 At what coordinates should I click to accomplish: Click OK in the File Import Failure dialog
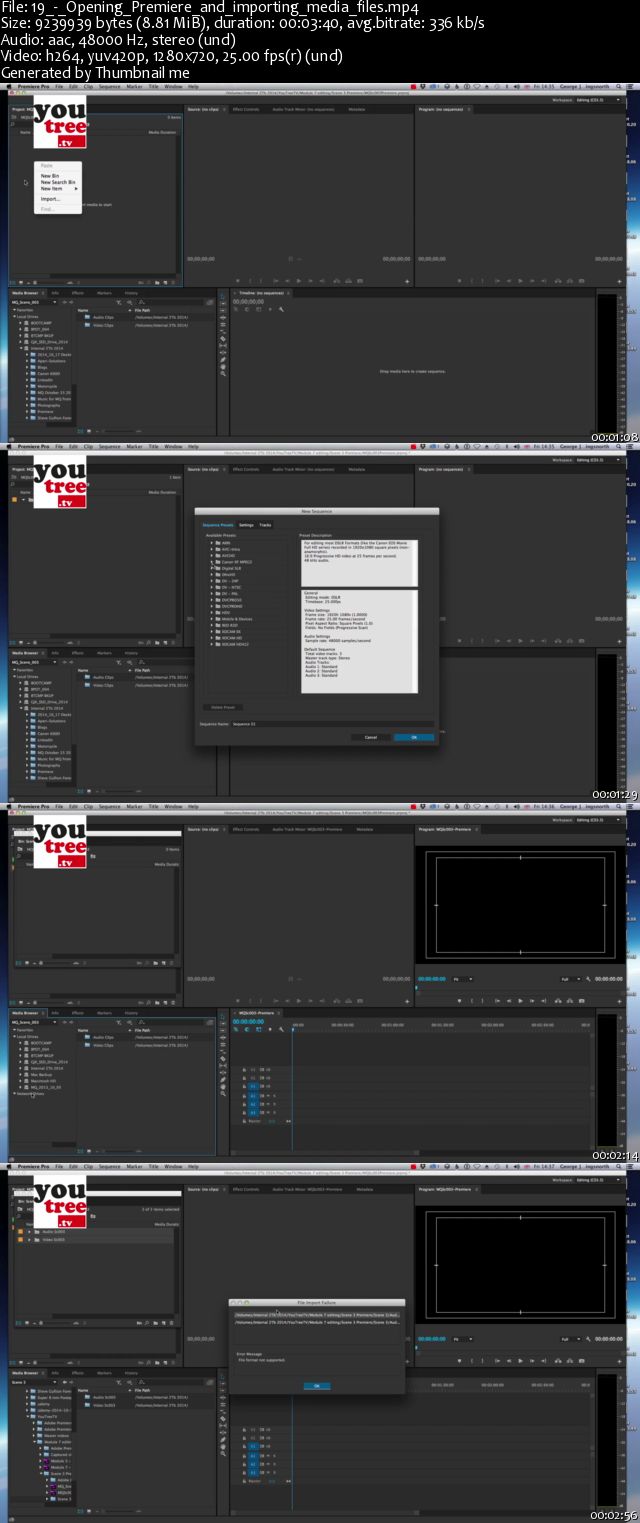tap(316, 1385)
